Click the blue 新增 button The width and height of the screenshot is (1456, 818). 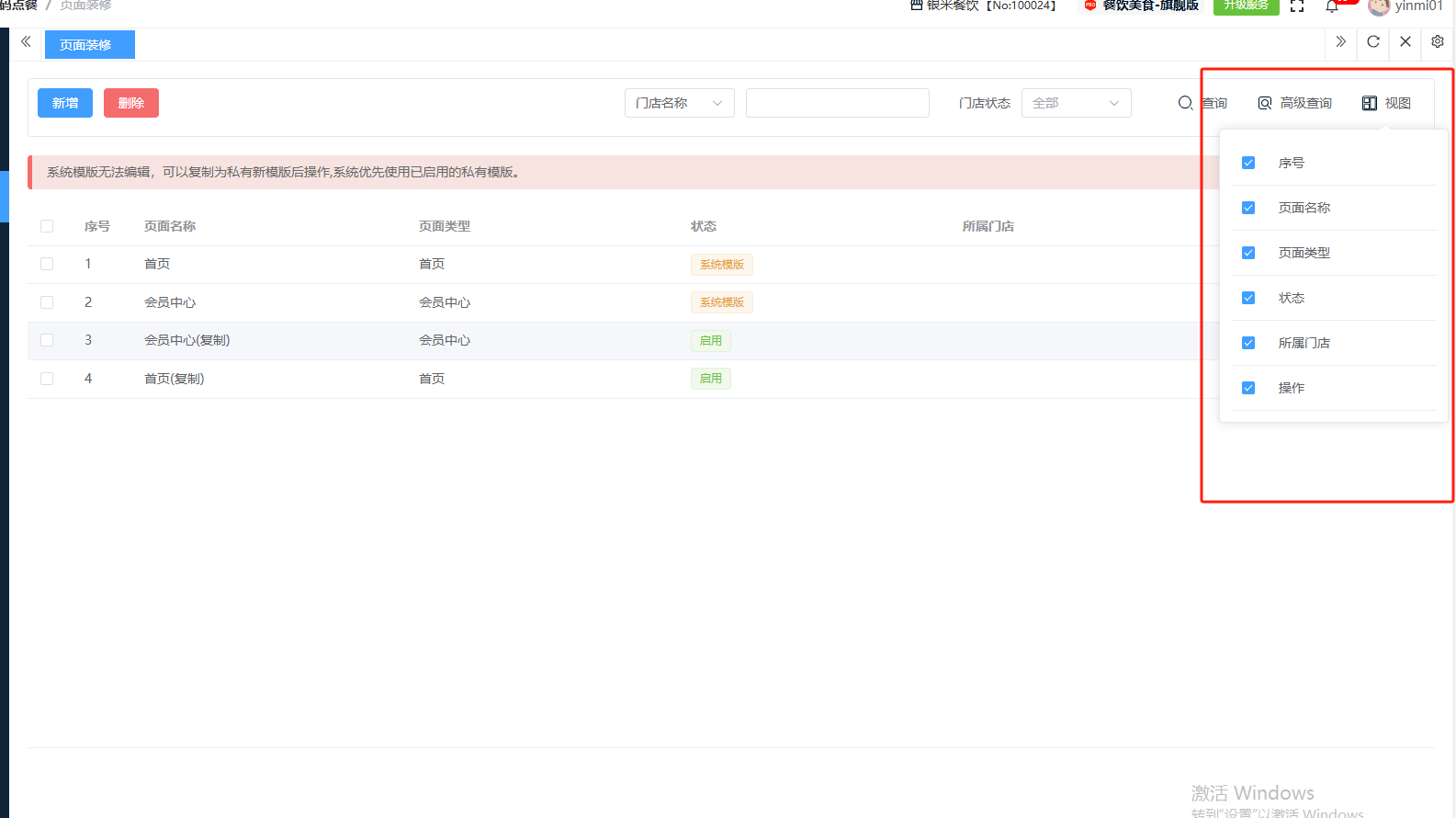[65, 103]
